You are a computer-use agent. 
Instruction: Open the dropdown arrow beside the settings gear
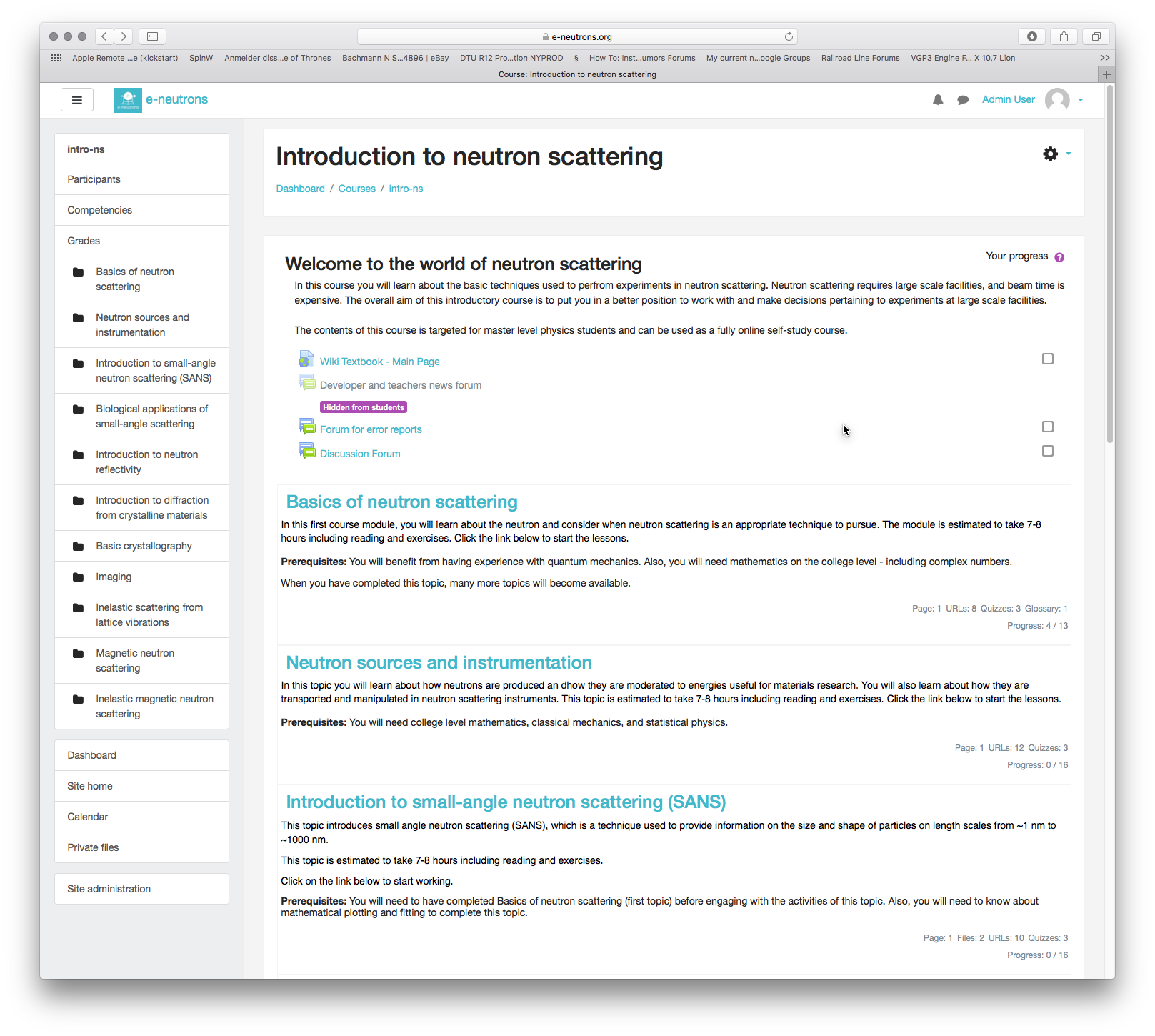(1069, 154)
